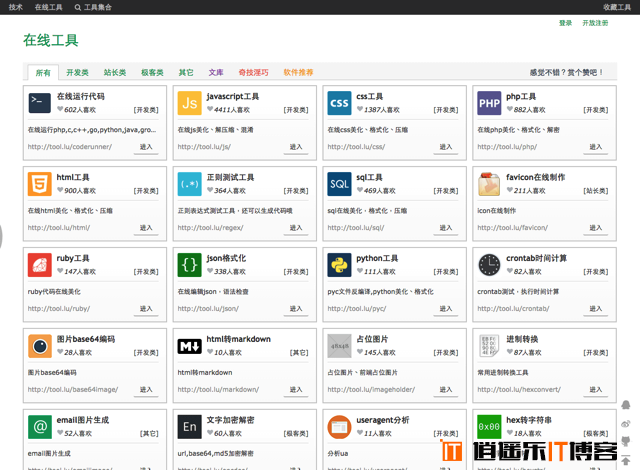Switch to the 其它 tab

coord(186,72)
